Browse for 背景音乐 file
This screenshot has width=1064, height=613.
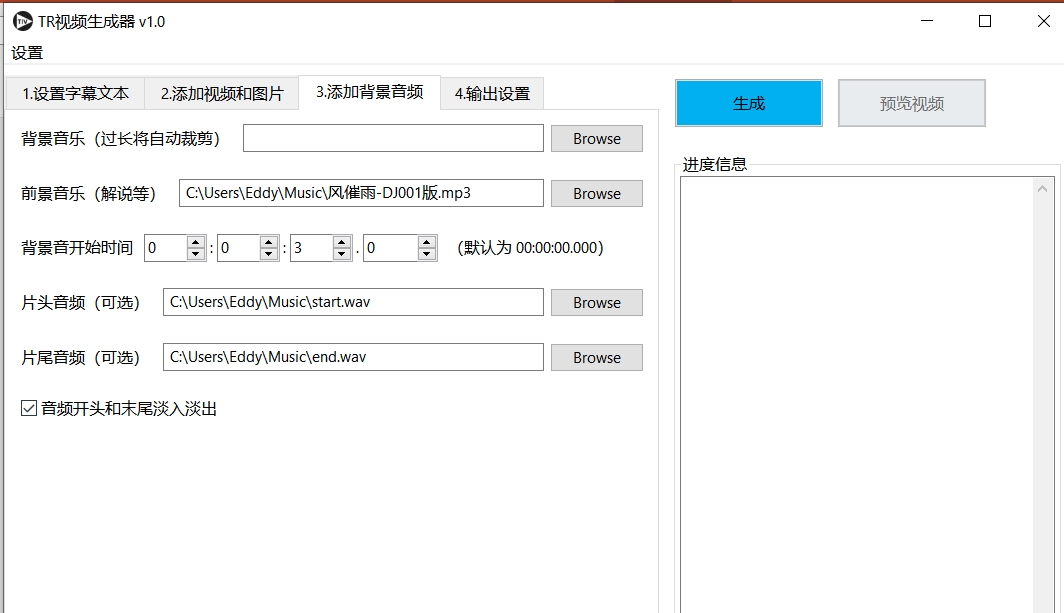pyautogui.click(x=596, y=139)
